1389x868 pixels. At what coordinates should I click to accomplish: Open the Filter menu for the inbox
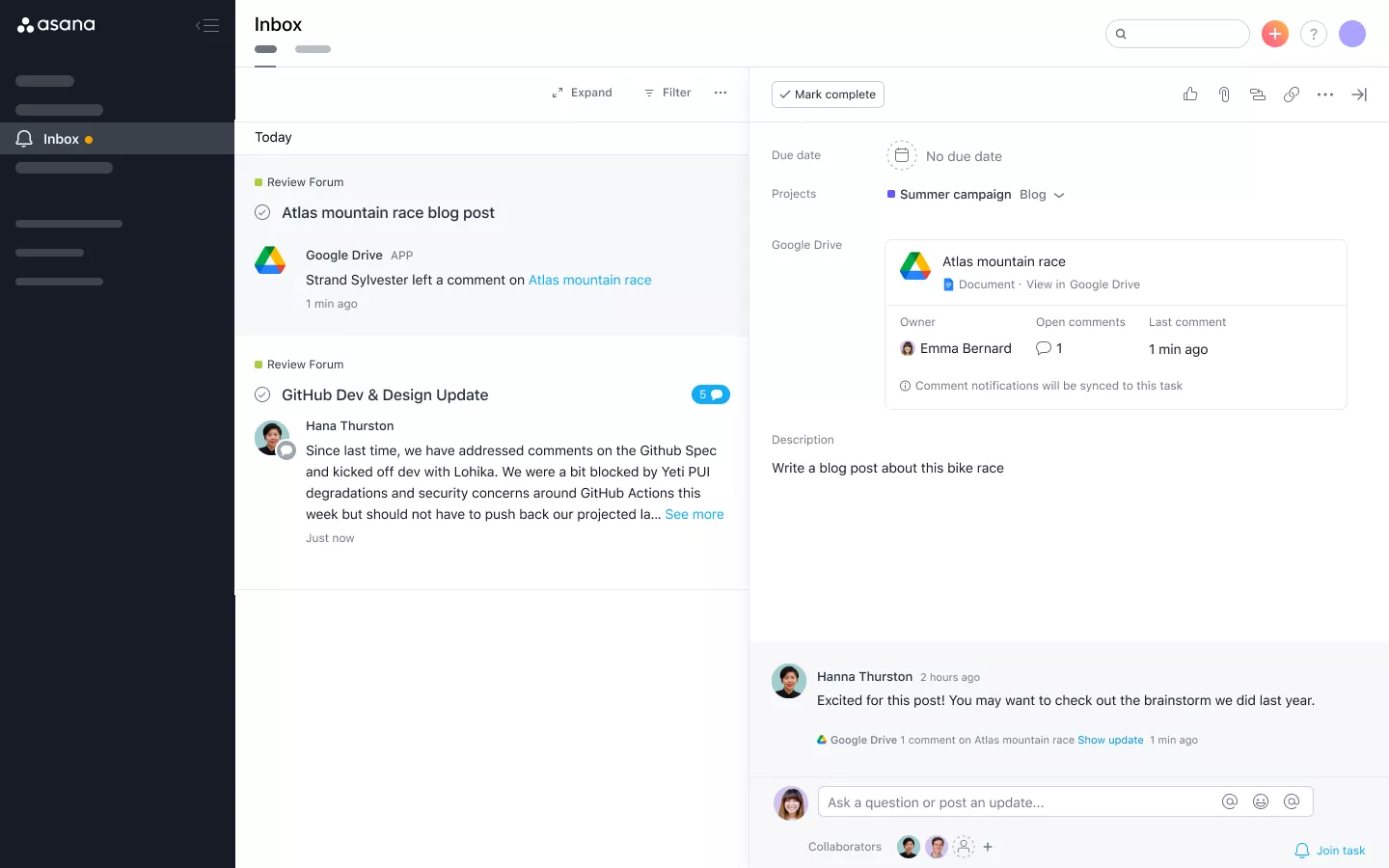tap(667, 93)
